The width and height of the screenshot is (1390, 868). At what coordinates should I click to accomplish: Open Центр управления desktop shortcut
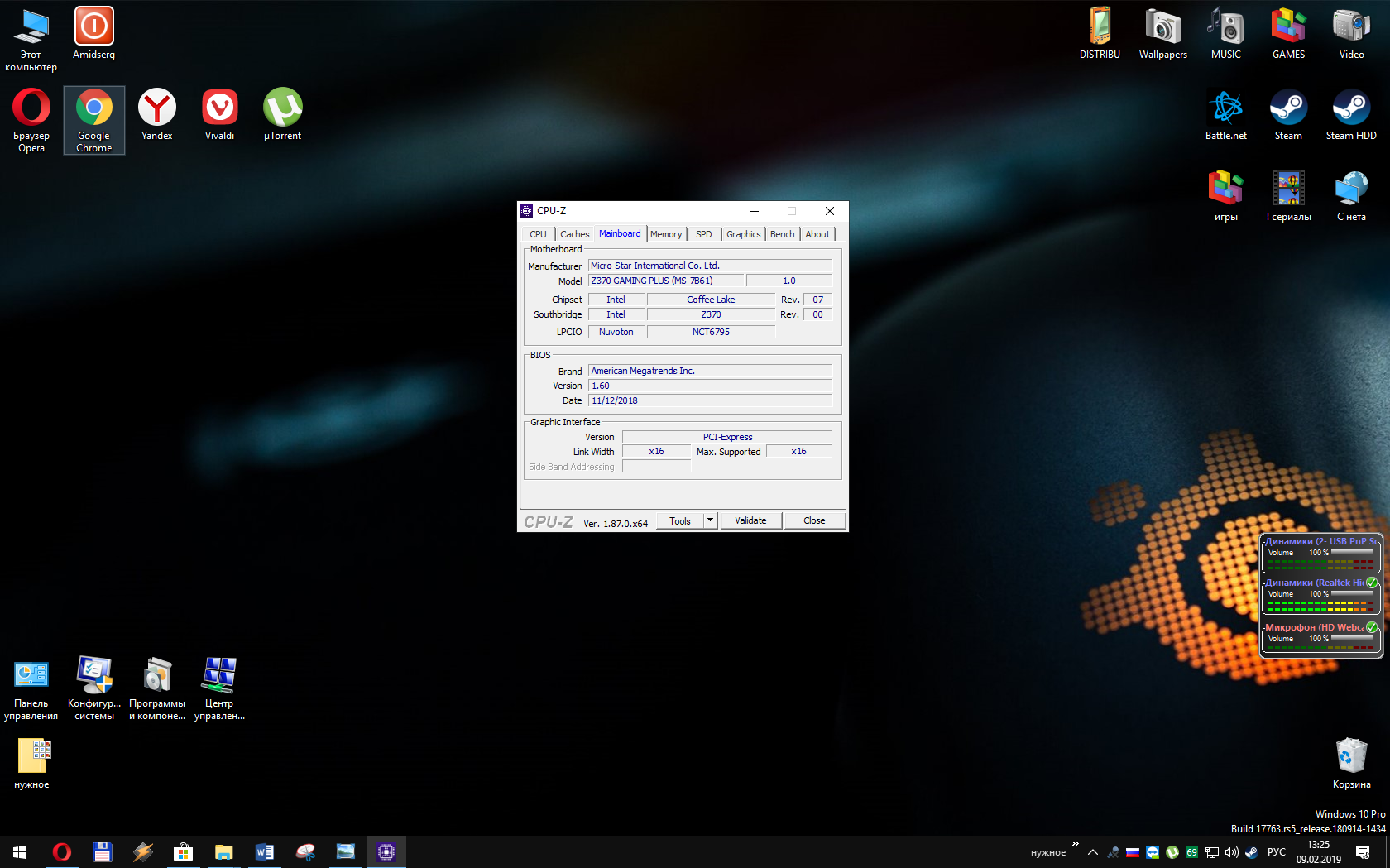[220, 689]
